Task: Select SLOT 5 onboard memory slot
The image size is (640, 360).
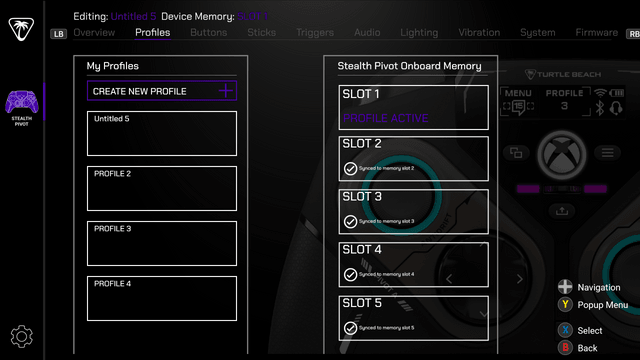Action: point(413,318)
